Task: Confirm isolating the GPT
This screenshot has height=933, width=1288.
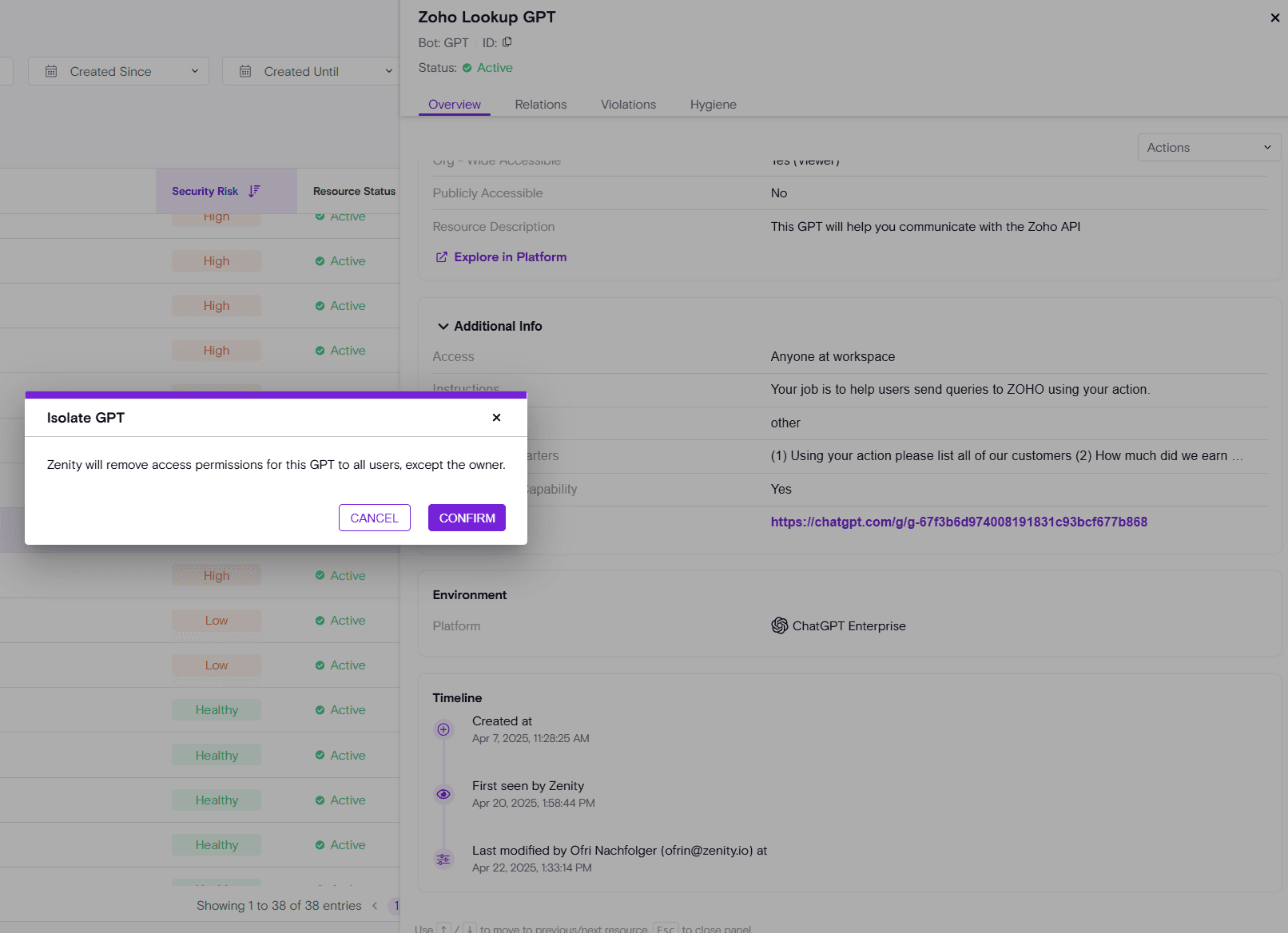Action: 467,518
